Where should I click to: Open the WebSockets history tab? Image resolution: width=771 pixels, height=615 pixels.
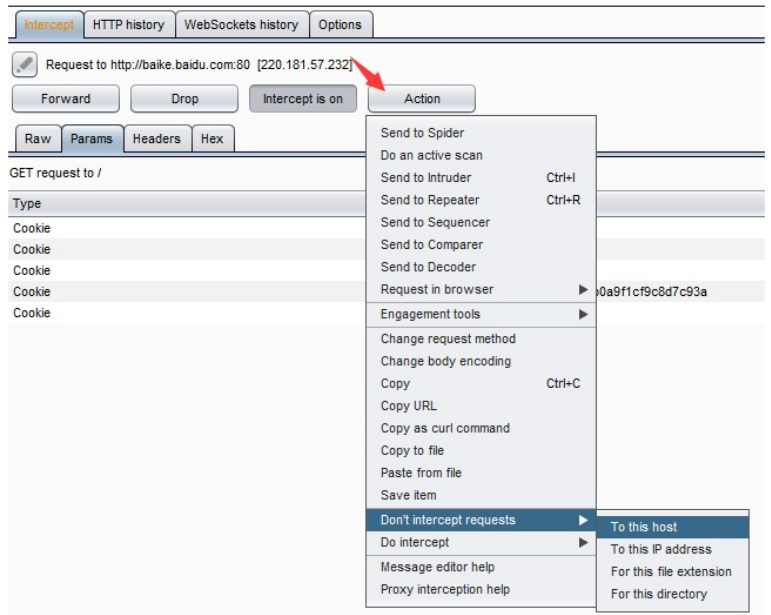(241, 25)
